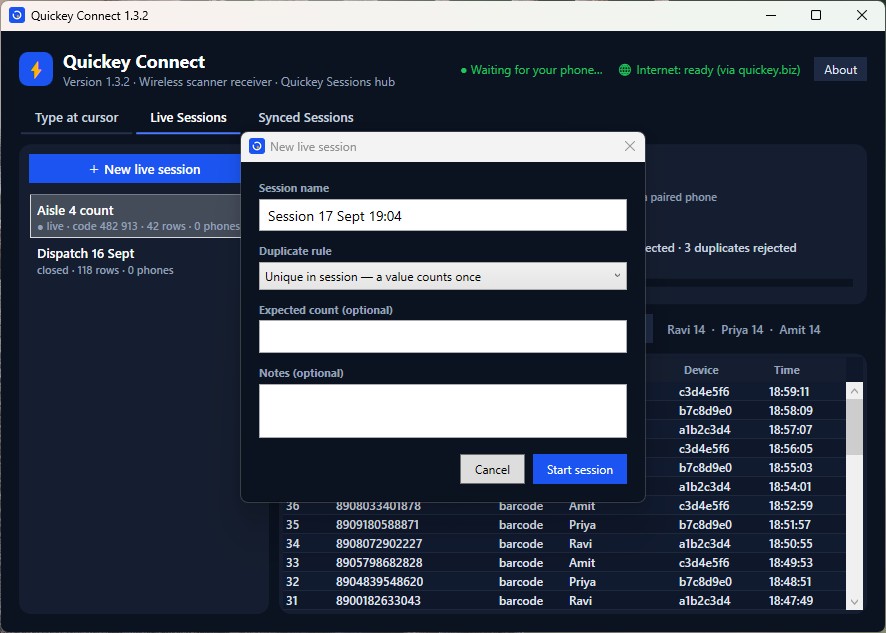Click the + New live session button
The height and width of the screenshot is (633, 886).
(x=135, y=169)
